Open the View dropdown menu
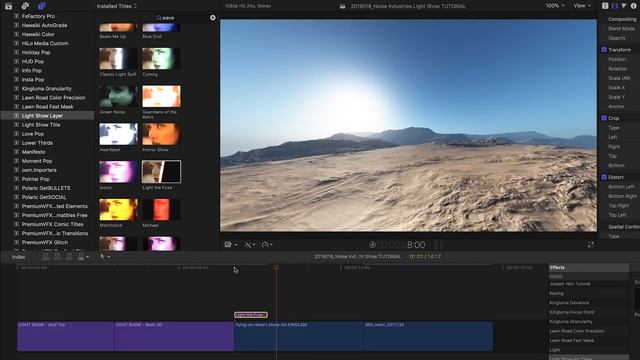The width and height of the screenshot is (640, 360). 582,6
